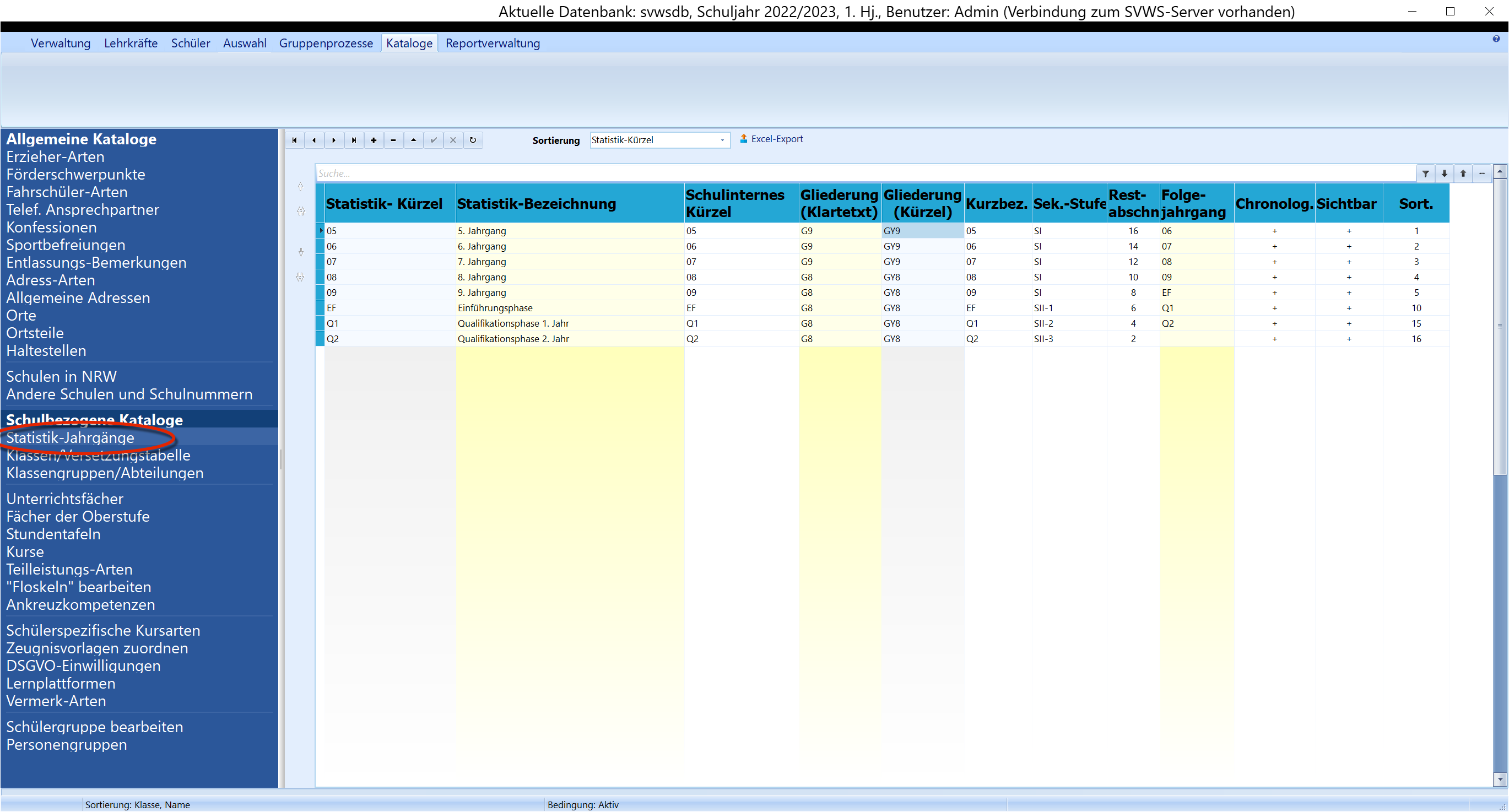Open Konfessionen catalog
This screenshot has height=812, width=1509.
(x=52, y=228)
